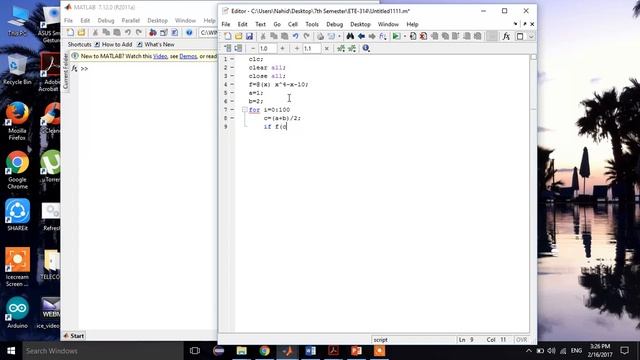Increment value with plus button after 1.0

[282, 49]
